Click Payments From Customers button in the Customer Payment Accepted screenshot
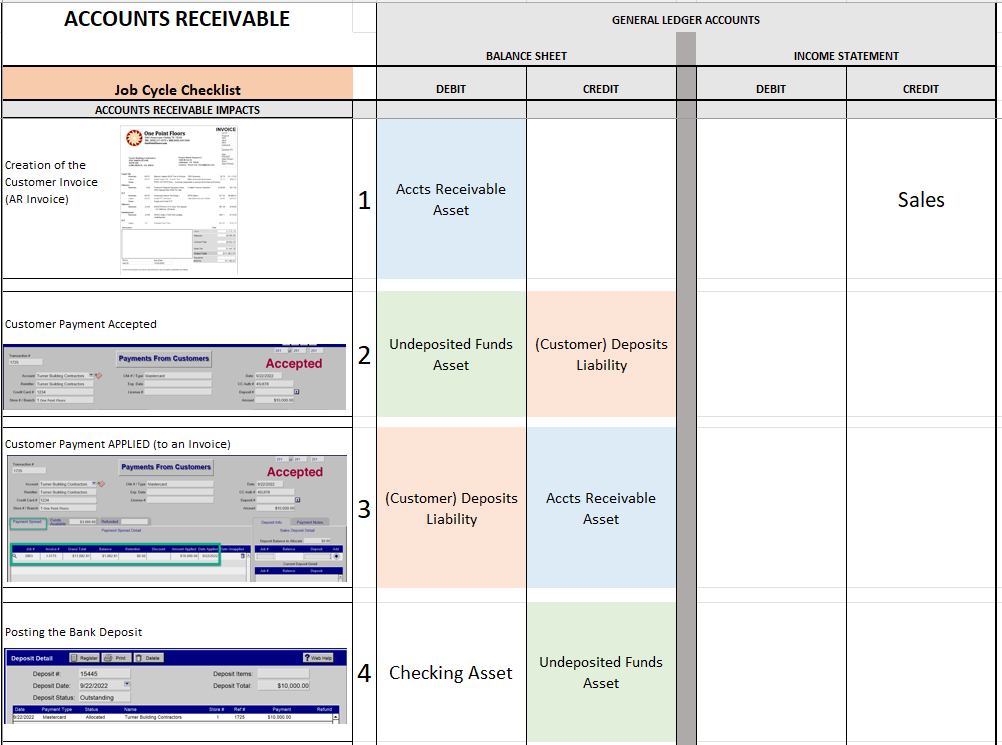The height and width of the screenshot is (745, 1002). click(164, 359)
